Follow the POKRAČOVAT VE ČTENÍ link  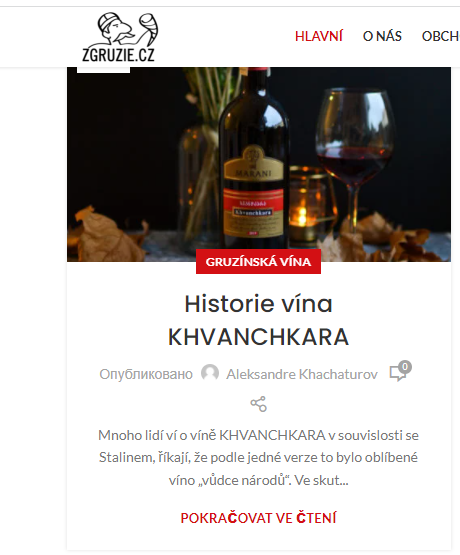[258, 518]
